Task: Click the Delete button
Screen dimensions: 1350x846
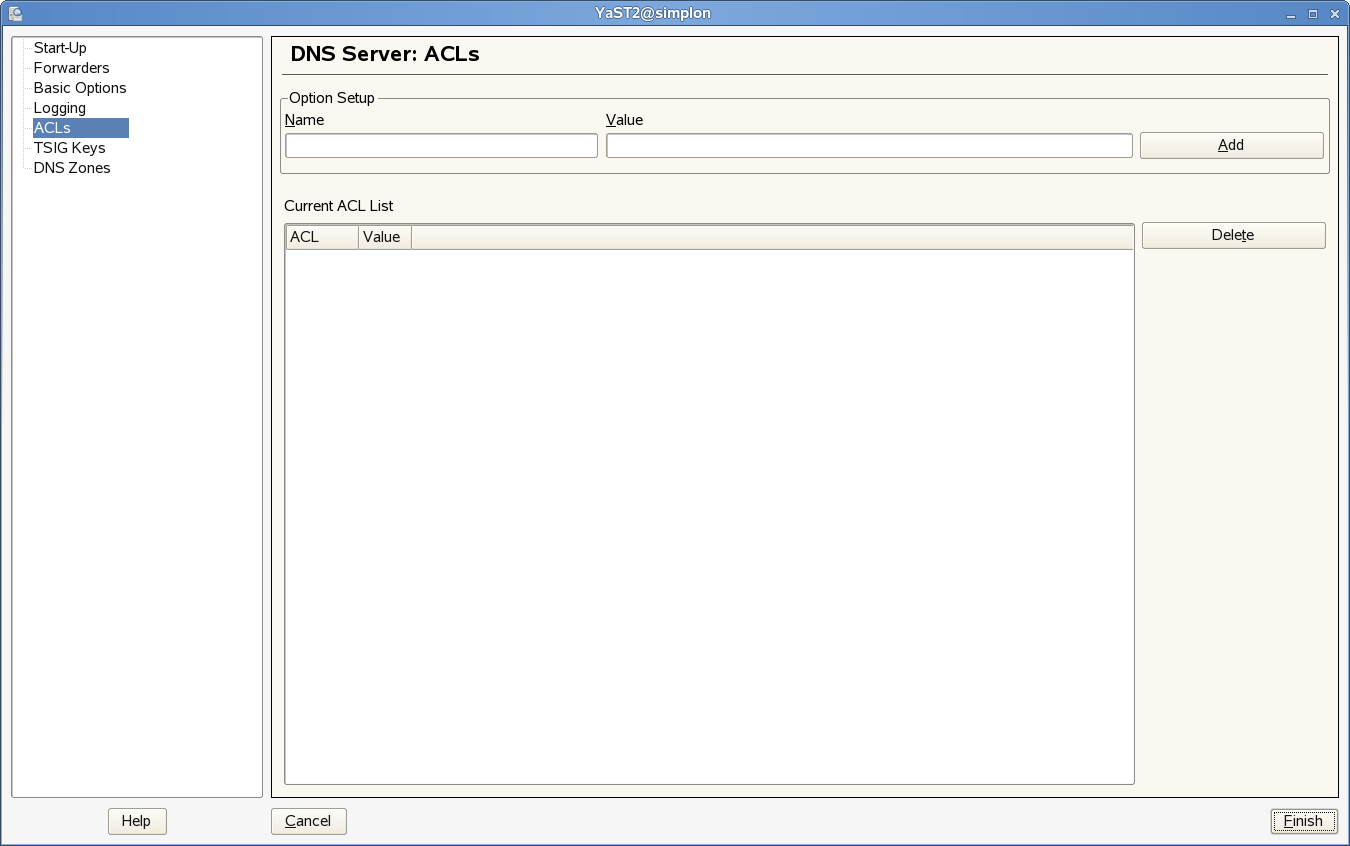Action: point(1233,235)
